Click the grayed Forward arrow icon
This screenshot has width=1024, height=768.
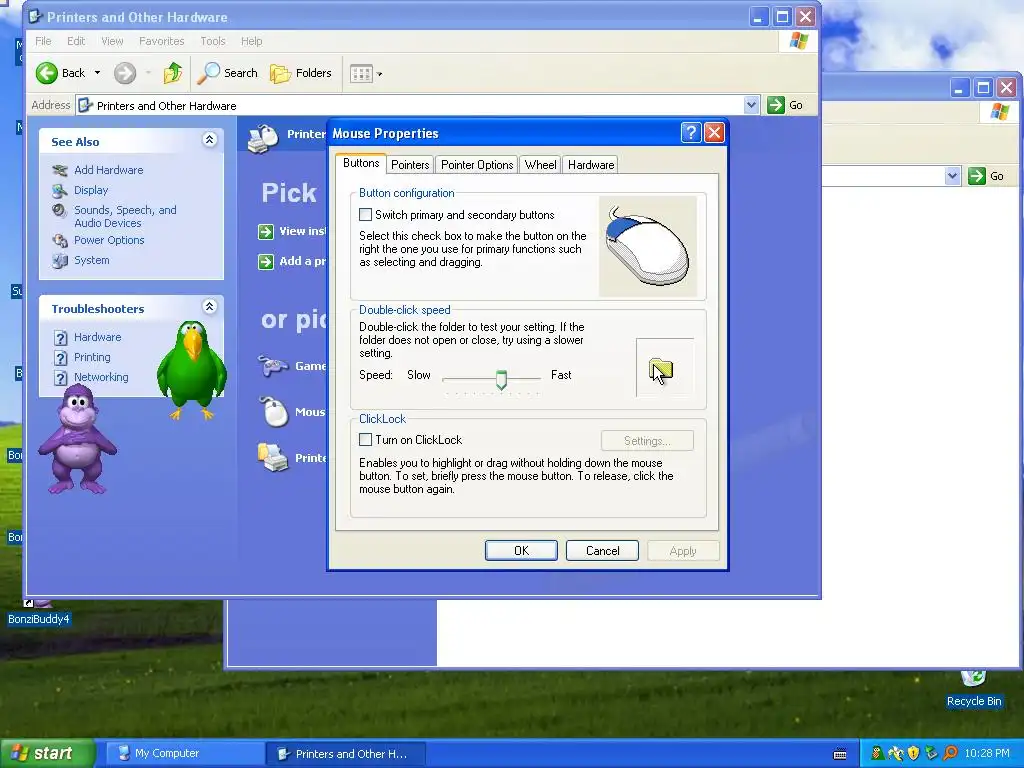[x=125, y=73]
